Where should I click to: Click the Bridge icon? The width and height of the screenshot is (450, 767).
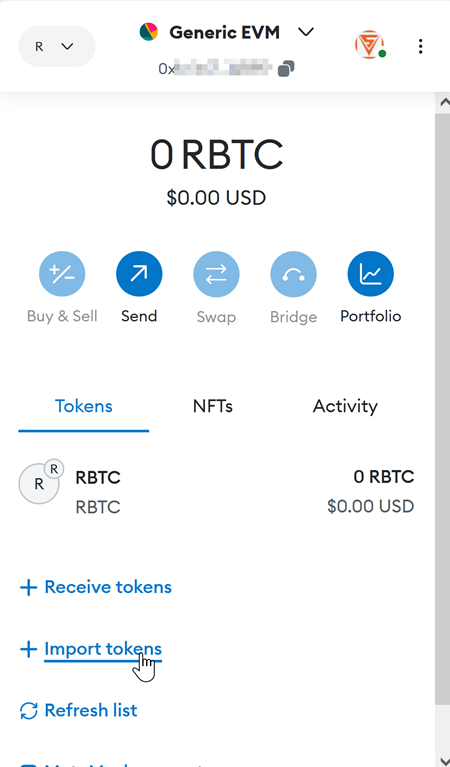pyautogui.click(x=293, y=274)
